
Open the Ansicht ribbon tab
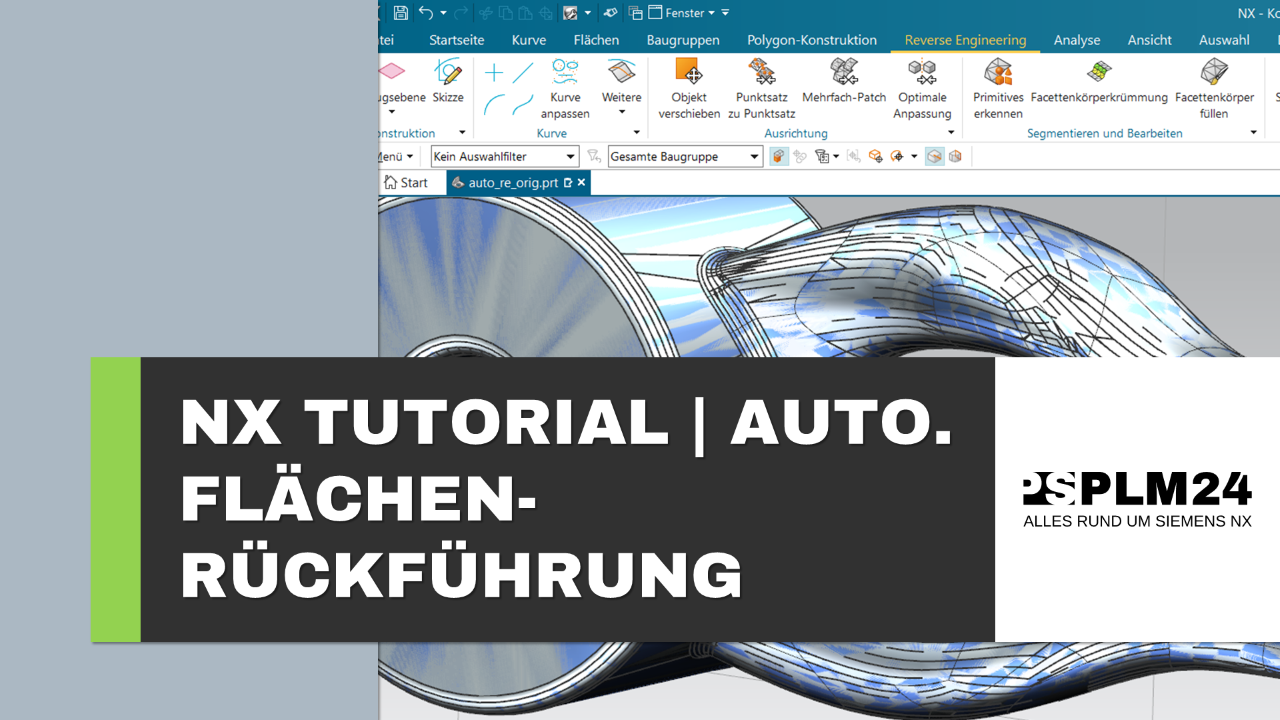click(x=1149, y=40)
